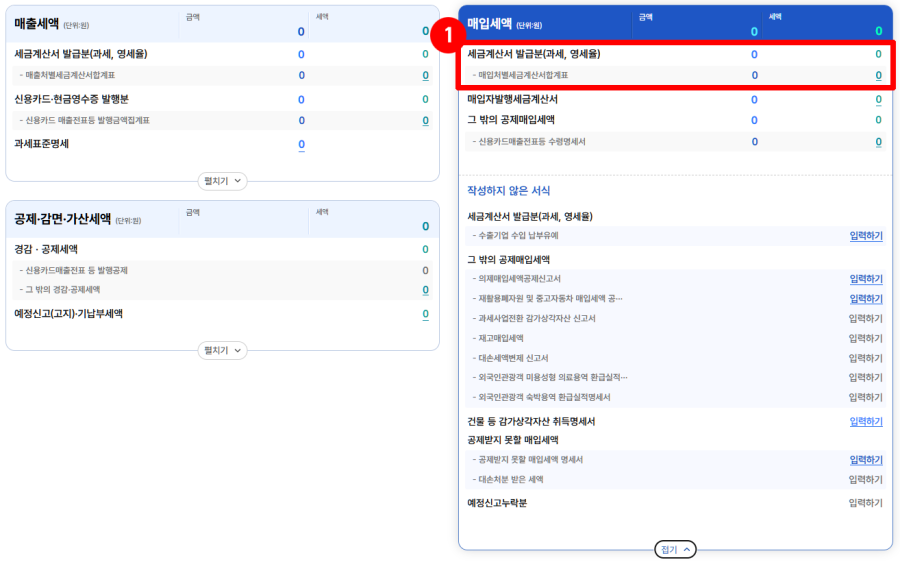Expand the 공제·감면·가산세액 panel using 펼치기
The height and width of the screenshot is (562, 900).
222,350
